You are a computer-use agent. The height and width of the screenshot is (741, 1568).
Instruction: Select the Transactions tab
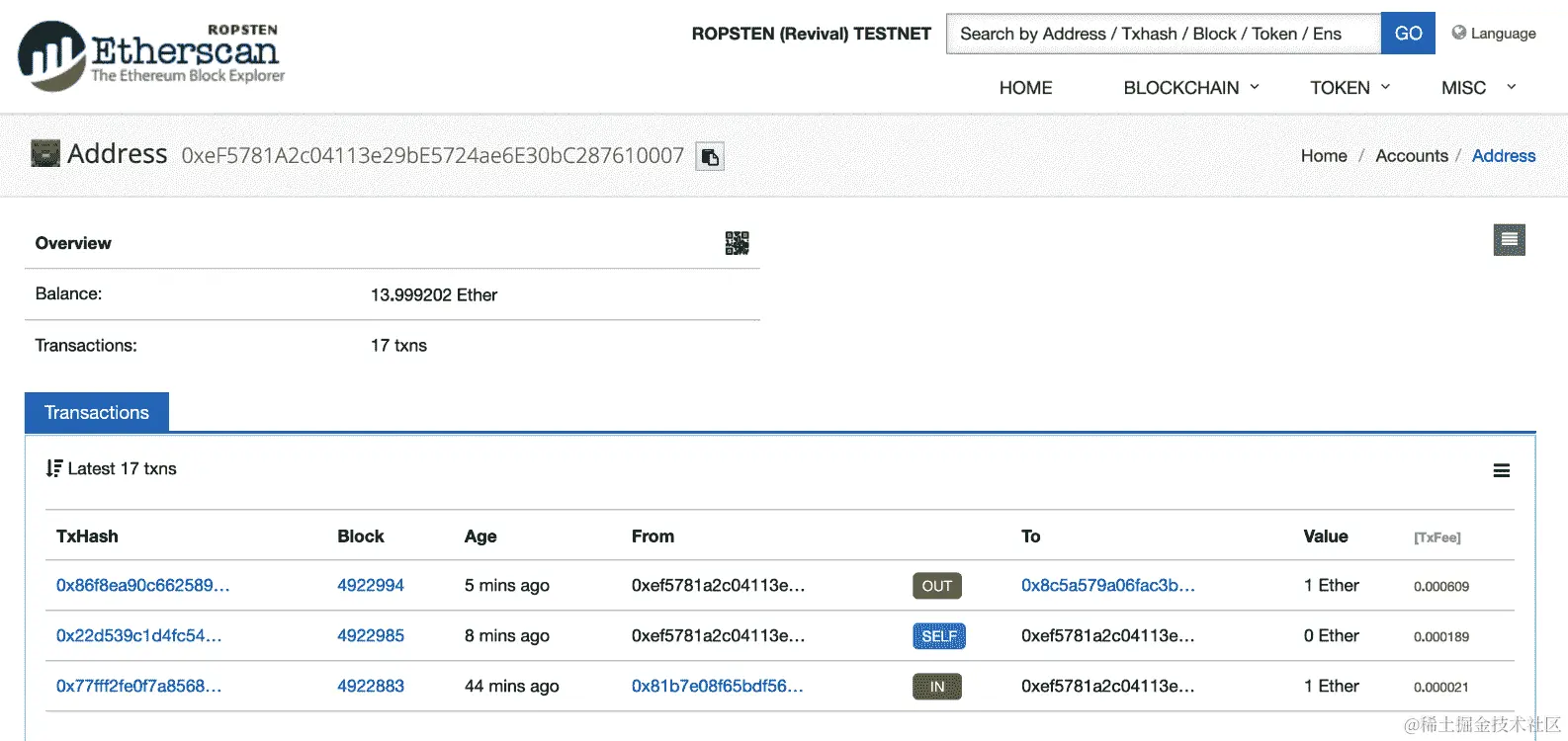tap(97, 413)
